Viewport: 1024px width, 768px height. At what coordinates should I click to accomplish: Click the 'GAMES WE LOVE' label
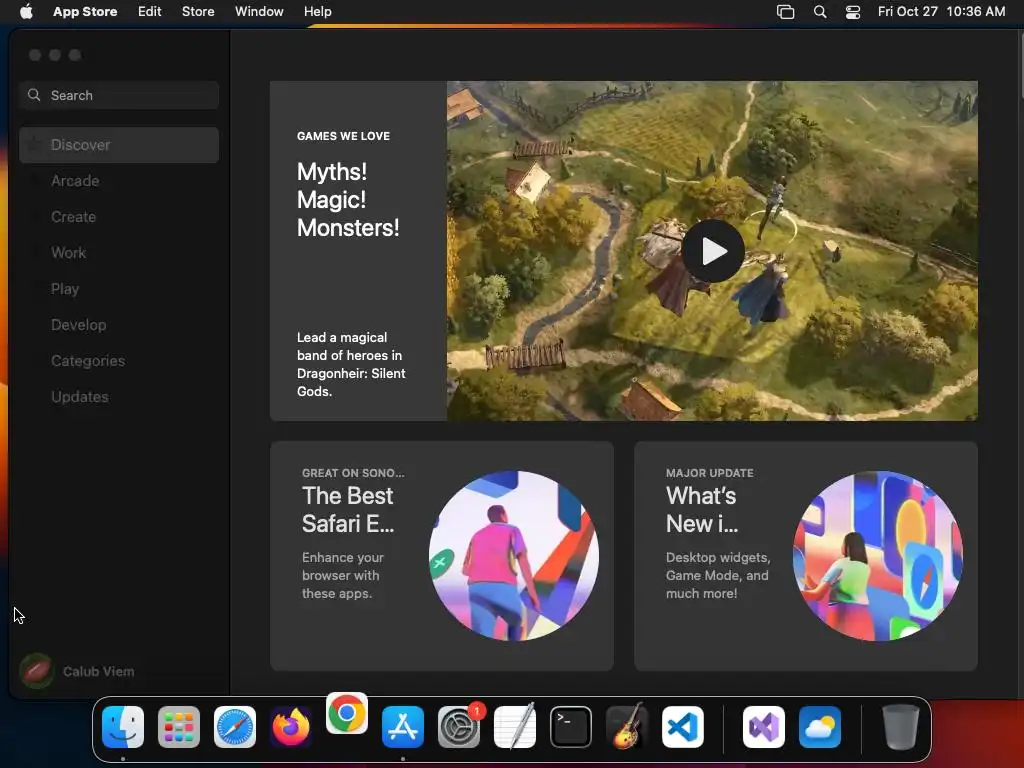(x=343, y=136)
